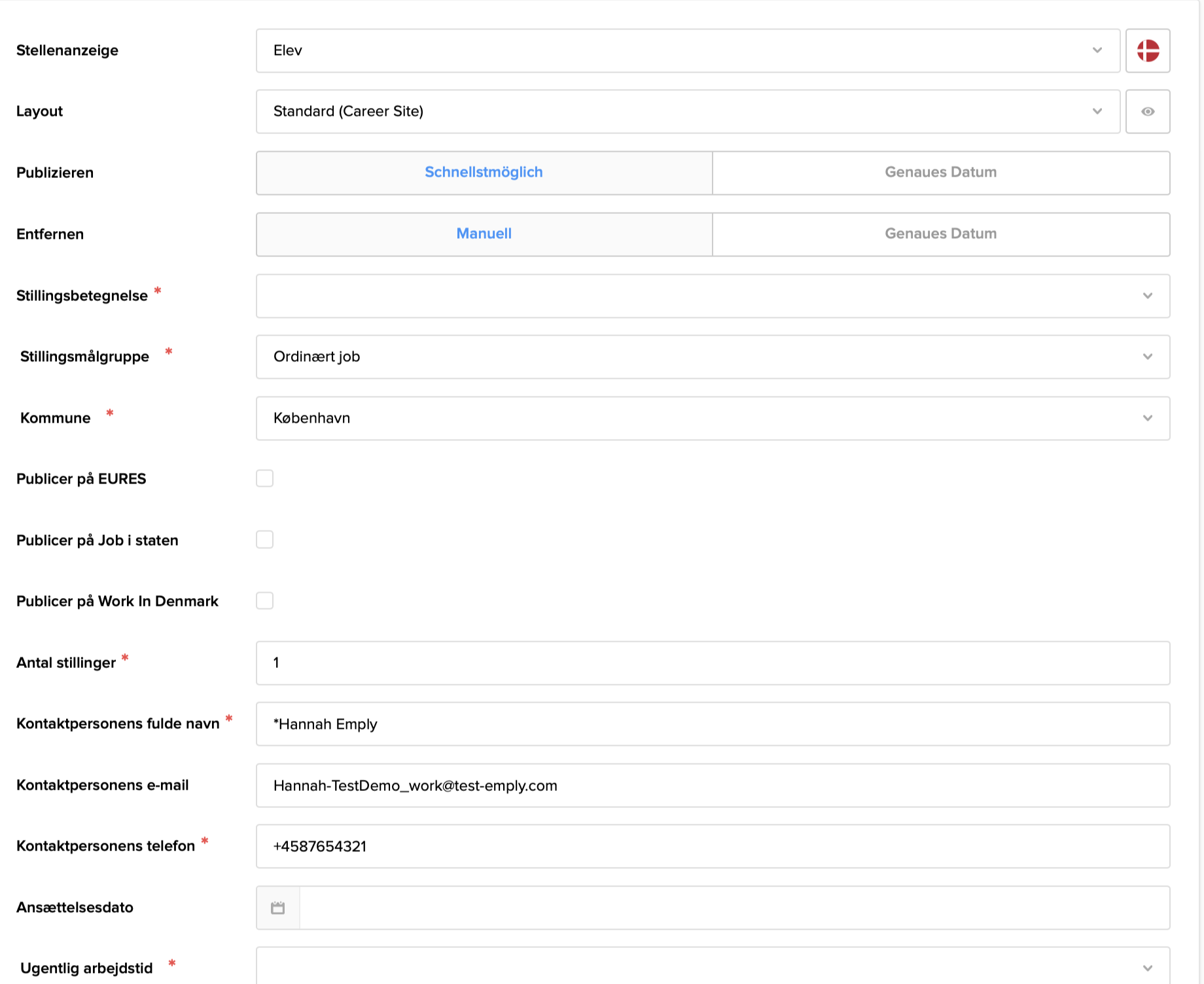Click the eye preview icon beside Layout
The width and height of the screenshot is (1204, 984).
coord(1148,111)
